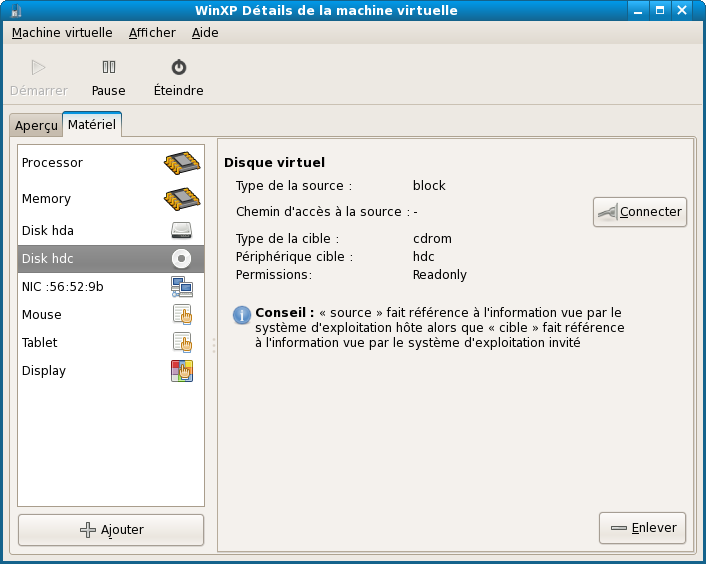Viewport: 706px width, 564px height.
Task: Select the Processor row label
Action: point(52,162)
